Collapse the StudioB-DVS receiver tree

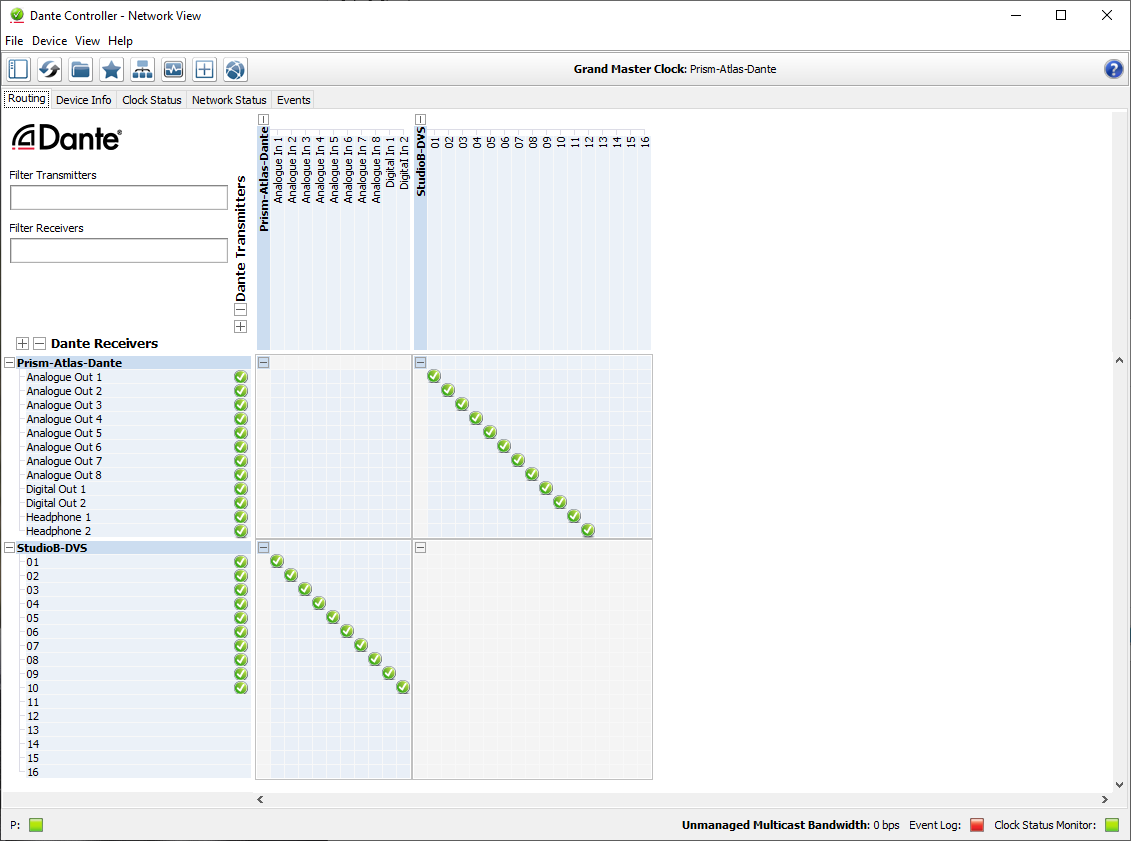[9, 547]
